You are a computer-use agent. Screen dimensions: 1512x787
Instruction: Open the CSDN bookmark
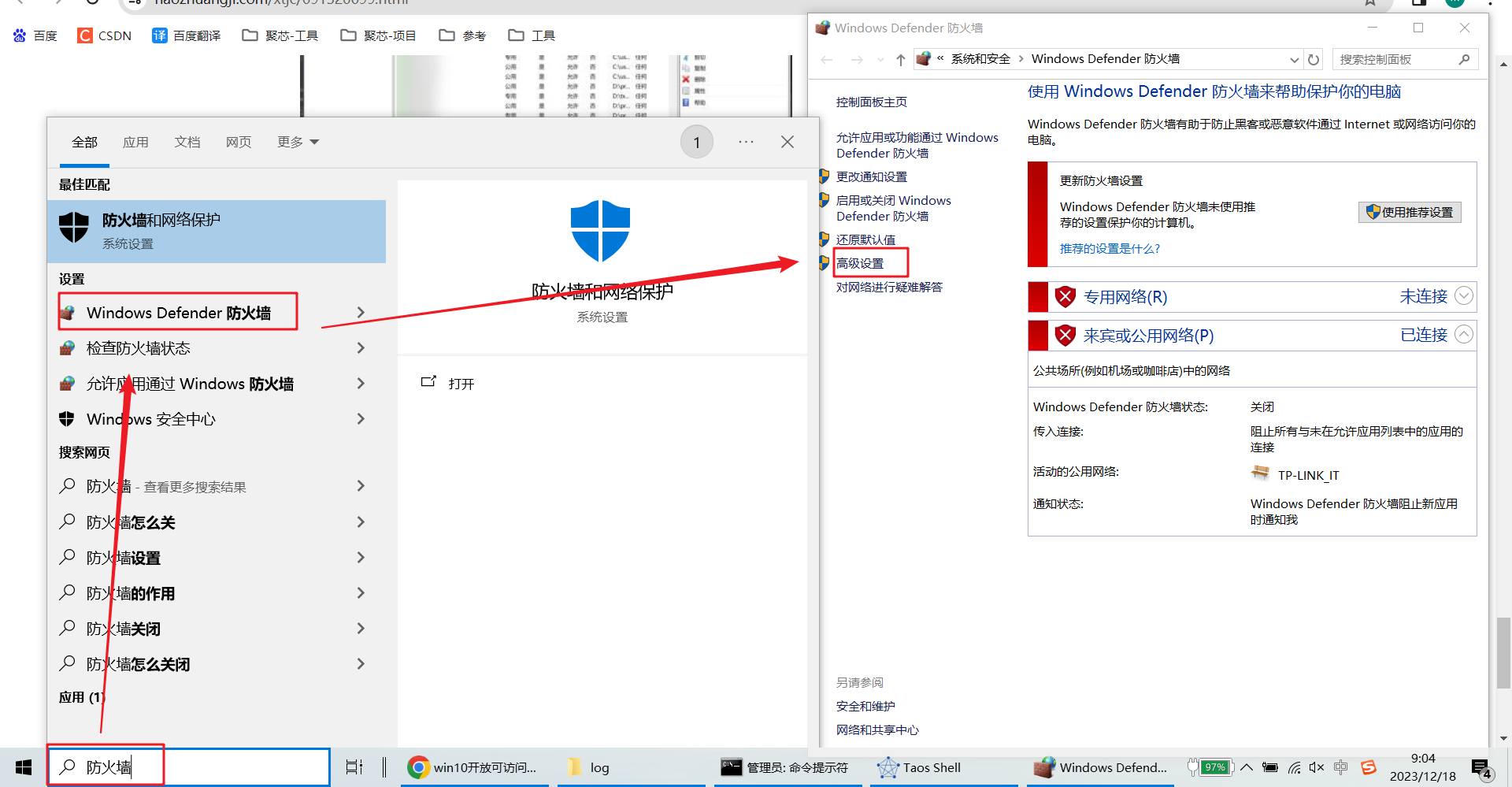click(105, 35)
